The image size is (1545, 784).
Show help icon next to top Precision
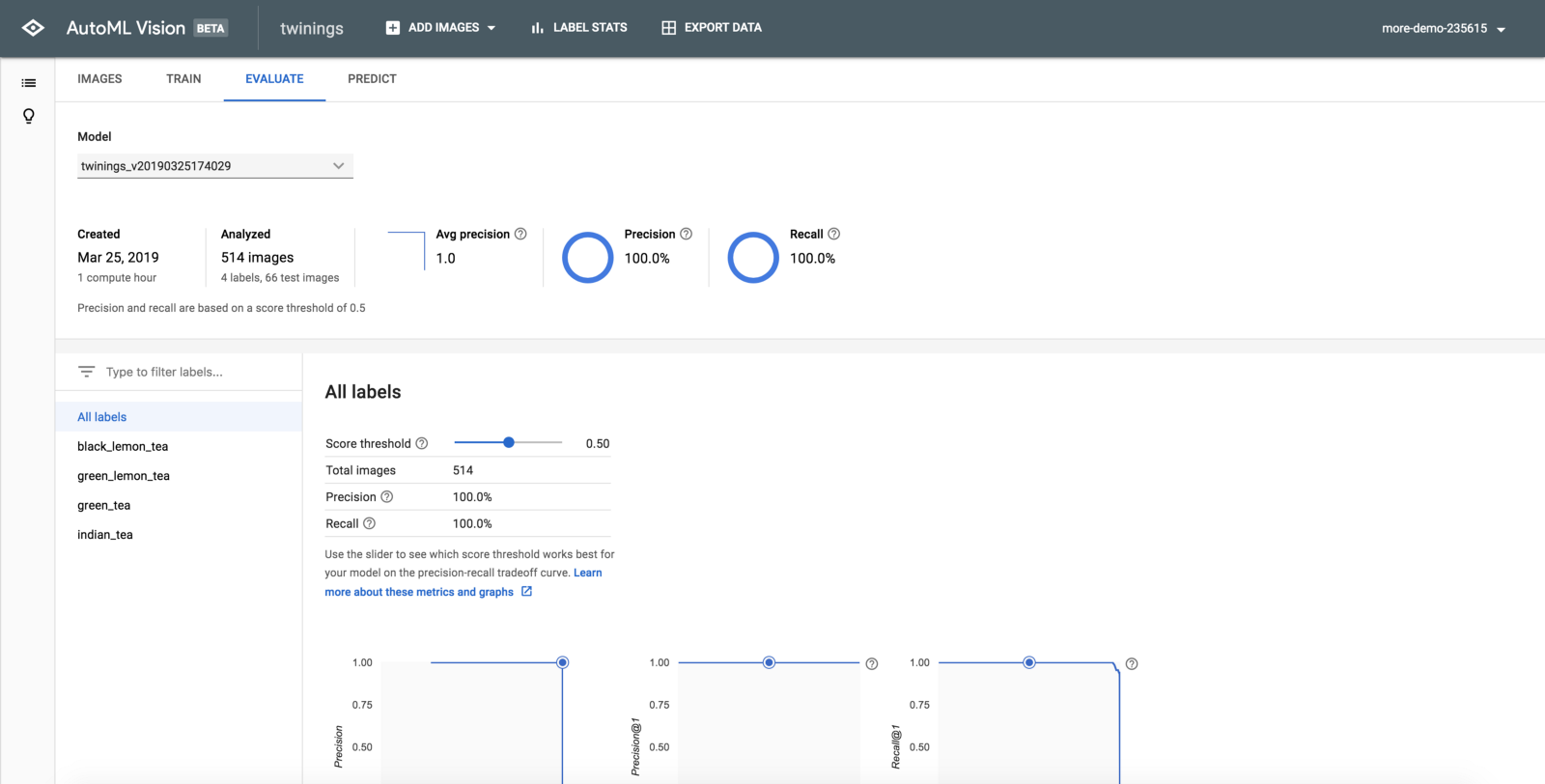pos(687,234)
